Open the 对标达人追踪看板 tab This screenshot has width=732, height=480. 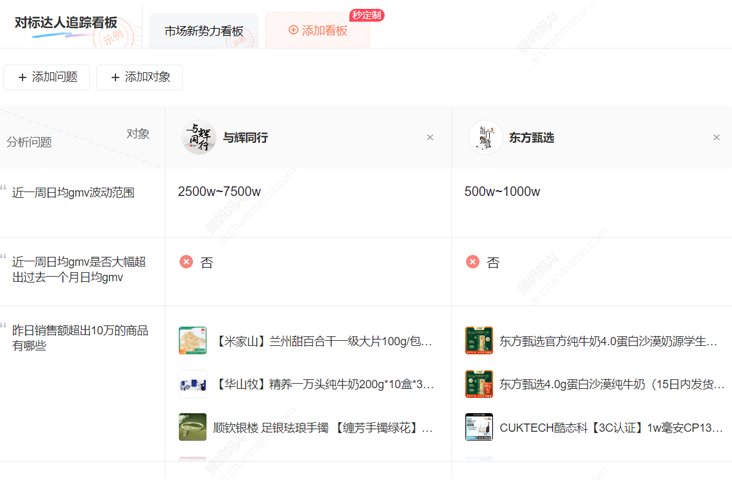tap(66, 23)
